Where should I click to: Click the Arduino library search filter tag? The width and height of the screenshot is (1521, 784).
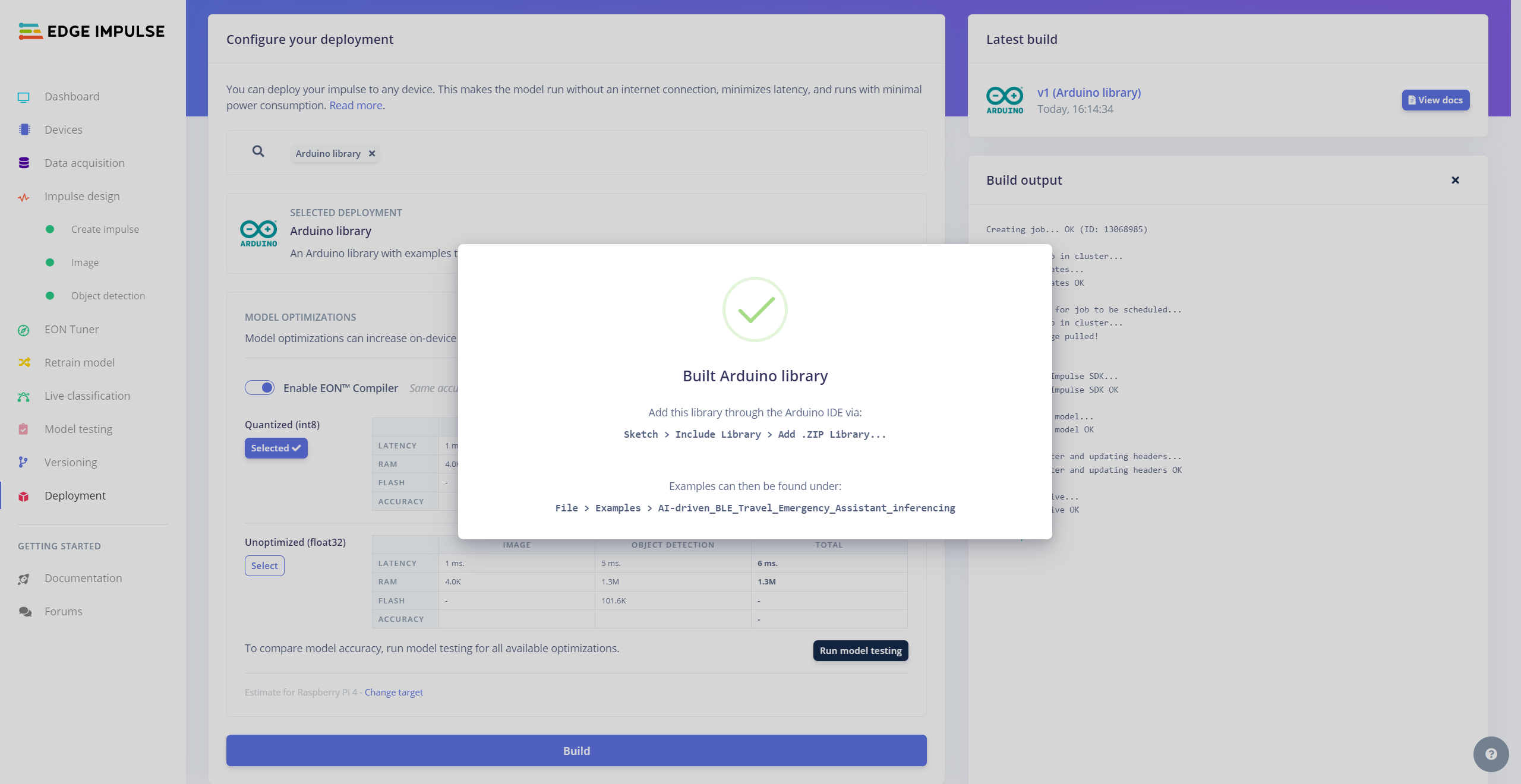tap(335, 152)
